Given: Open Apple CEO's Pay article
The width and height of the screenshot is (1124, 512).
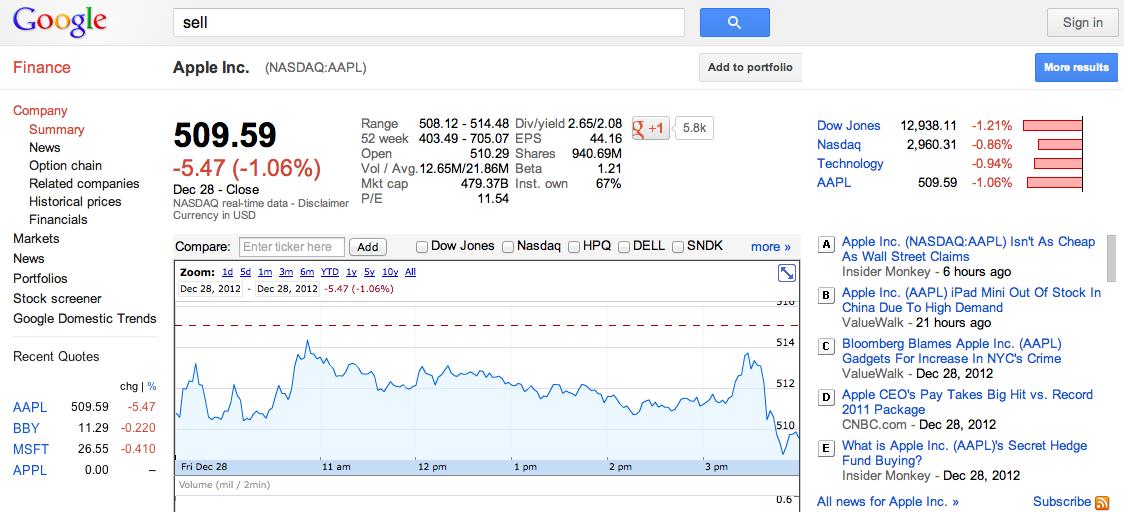Looking at the screenshot, I should click(x=967, y=402).
